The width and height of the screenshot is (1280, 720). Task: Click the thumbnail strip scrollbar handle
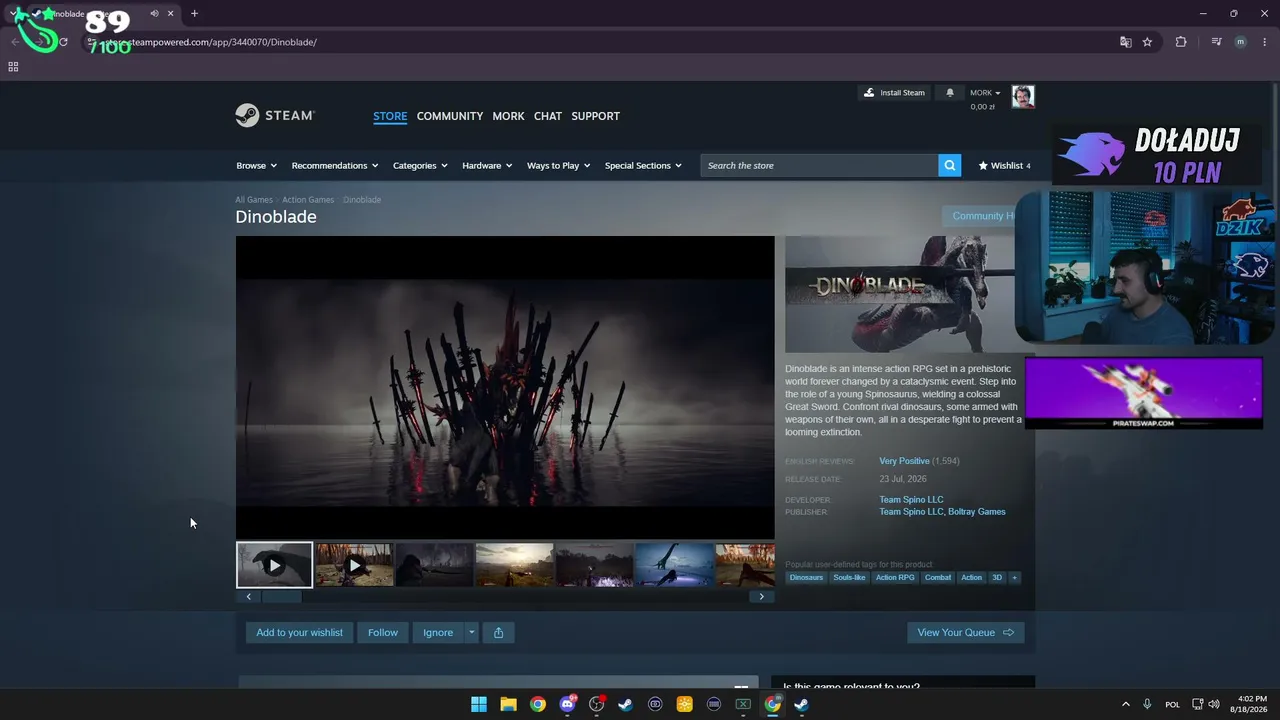click(x=281, y=597)
